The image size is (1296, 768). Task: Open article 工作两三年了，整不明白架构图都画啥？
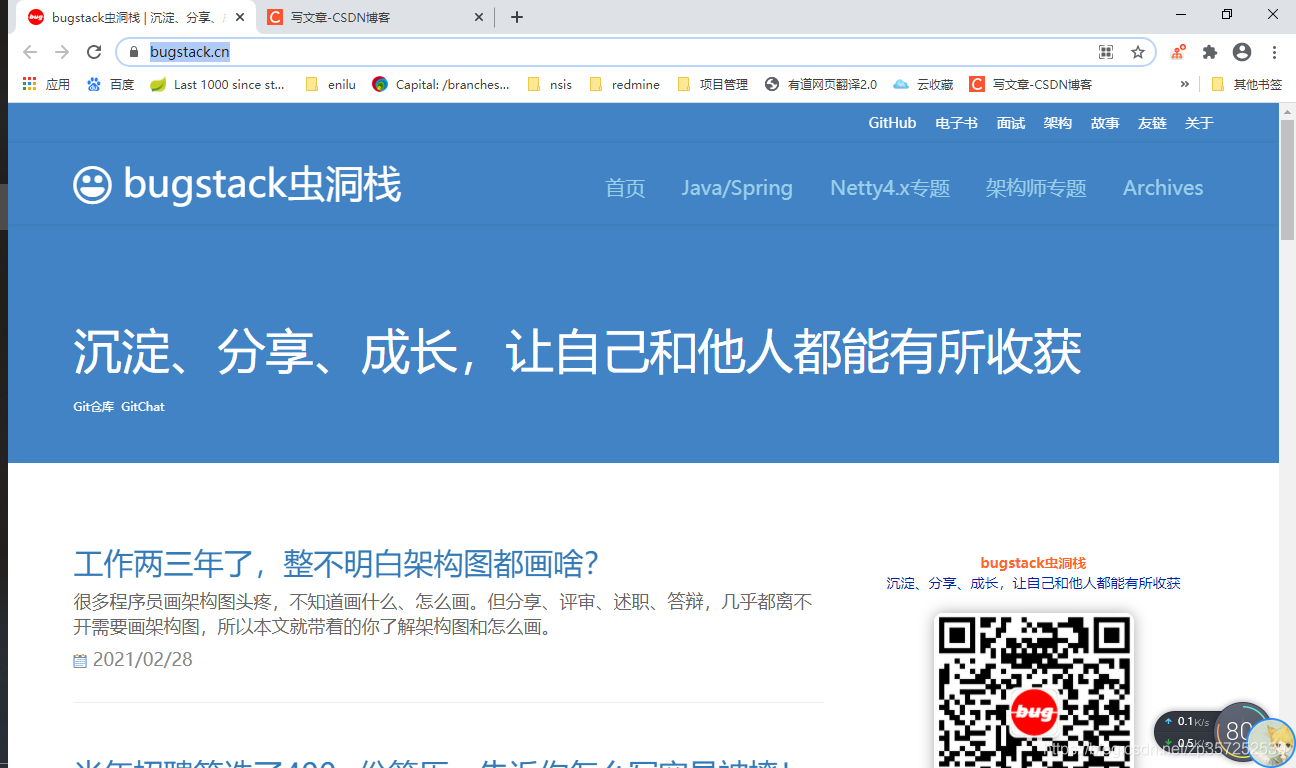[x=336, y=564]
